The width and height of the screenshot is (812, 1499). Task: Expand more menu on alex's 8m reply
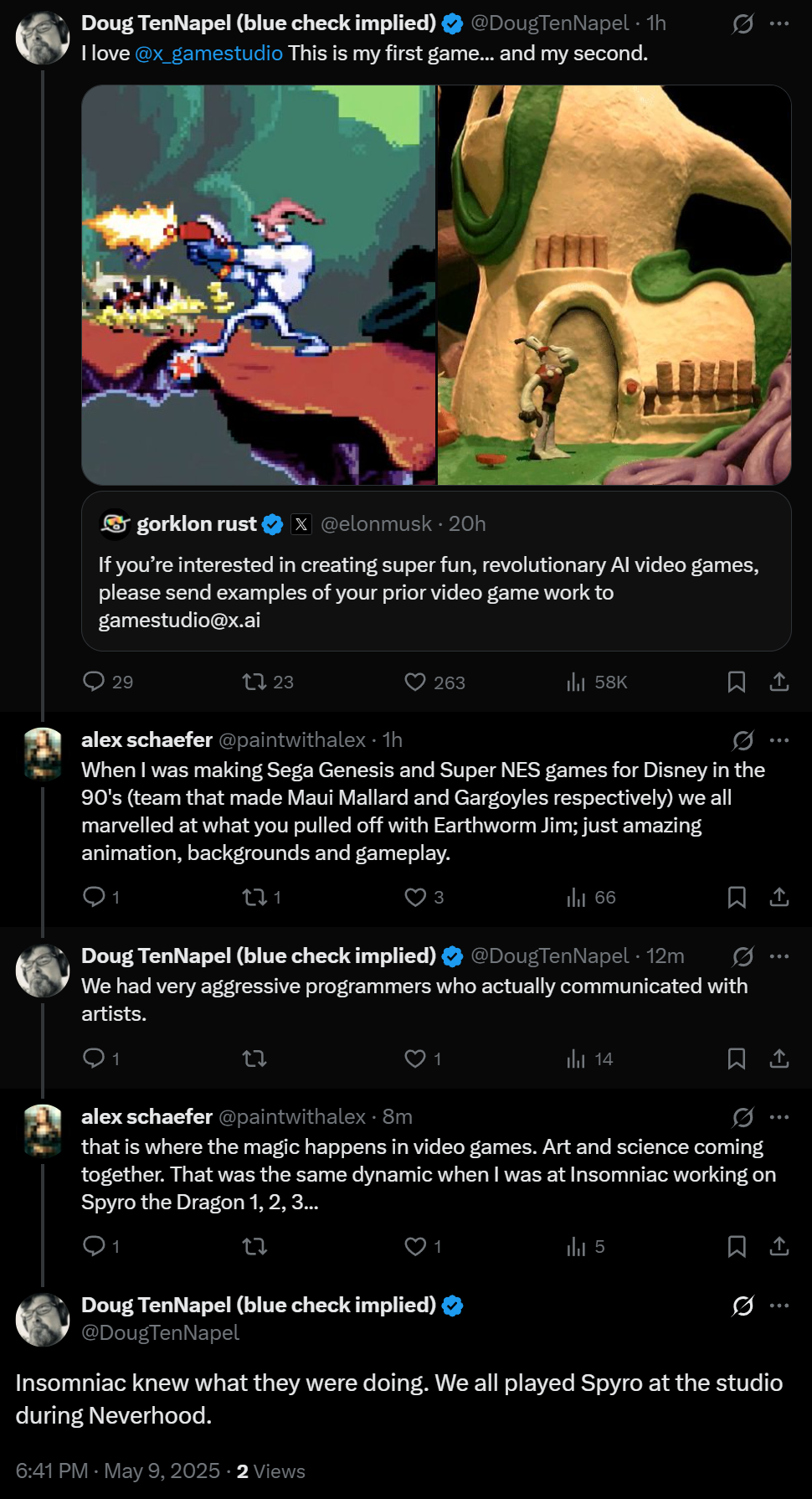point(779,1116)
